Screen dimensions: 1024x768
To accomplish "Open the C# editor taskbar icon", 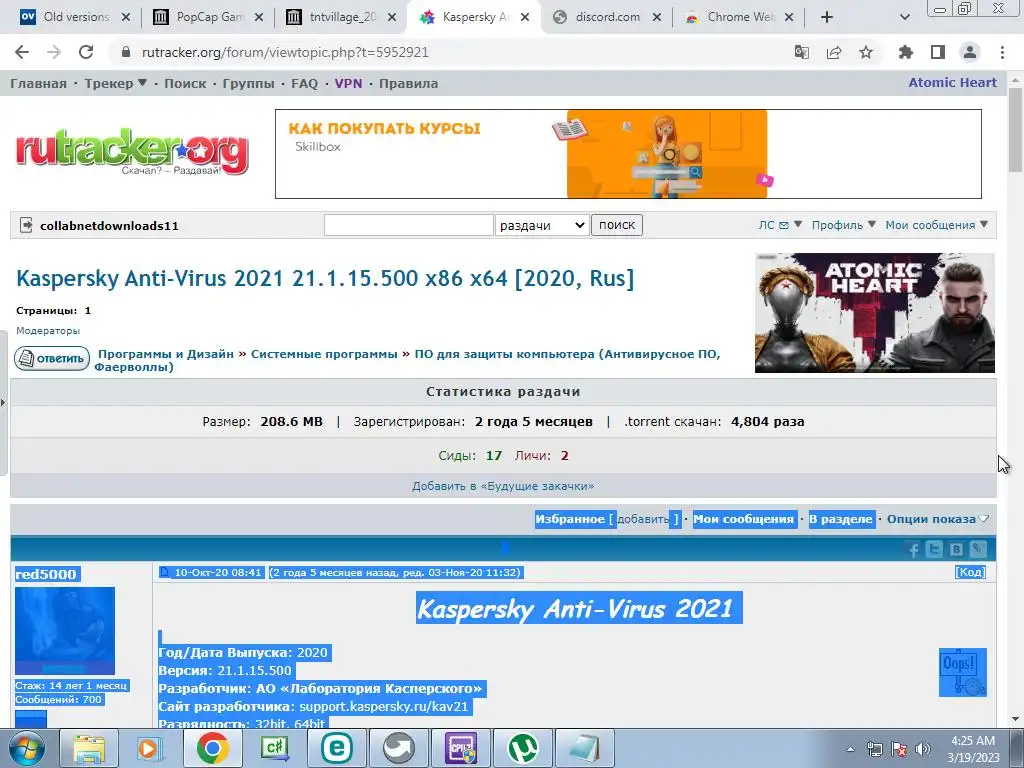I will pyautogui.click(x=274, y=748).
